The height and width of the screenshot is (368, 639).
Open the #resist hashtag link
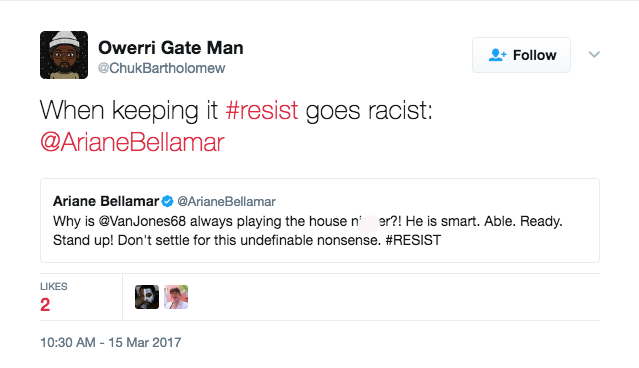(262, 110)
